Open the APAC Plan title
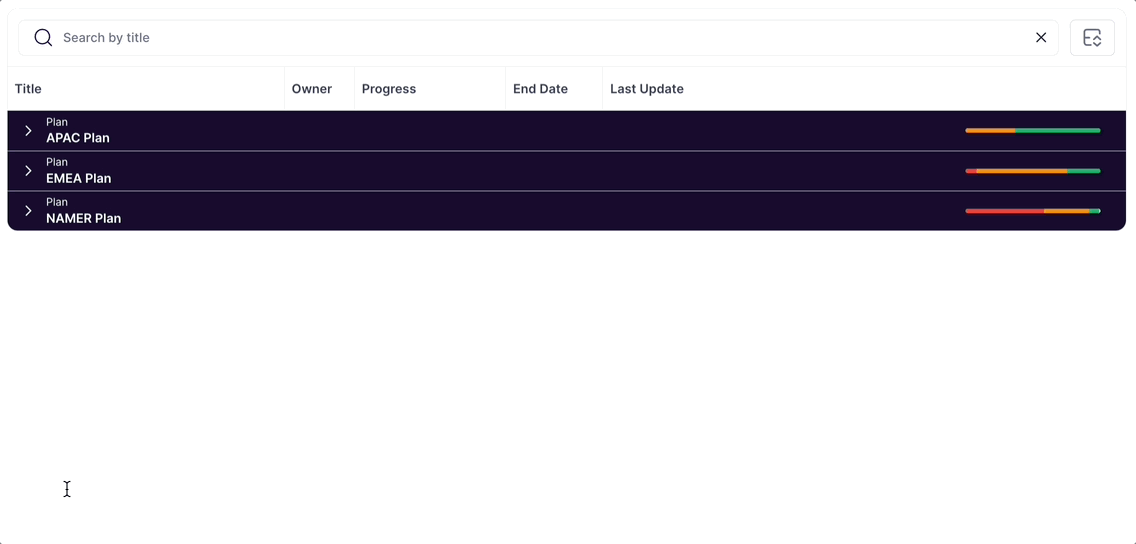Screen dimensions: 1136x544 (78, 138)
